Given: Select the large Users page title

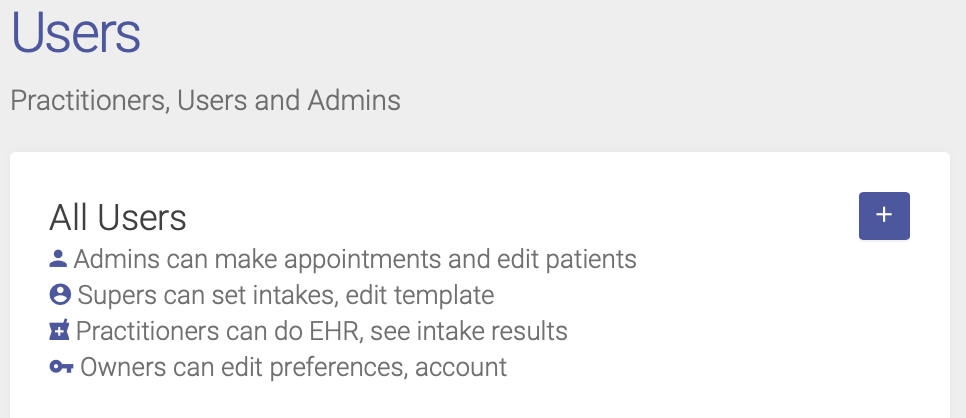Looking at the screenshot, I should point(76,32).
